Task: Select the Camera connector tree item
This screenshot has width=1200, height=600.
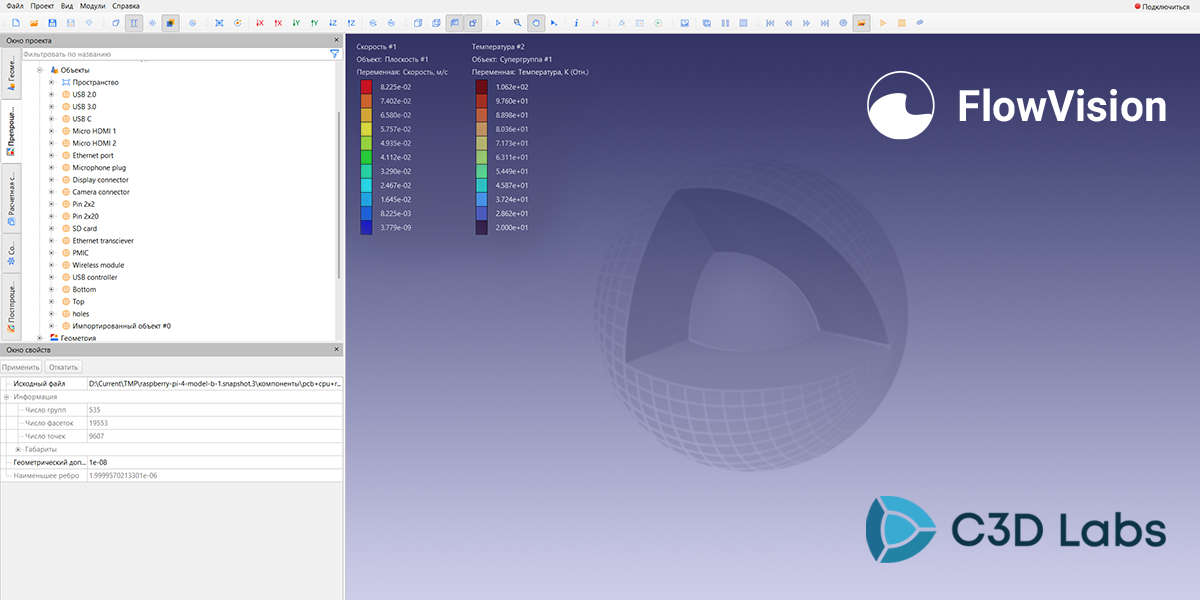Action: point(101,192)
